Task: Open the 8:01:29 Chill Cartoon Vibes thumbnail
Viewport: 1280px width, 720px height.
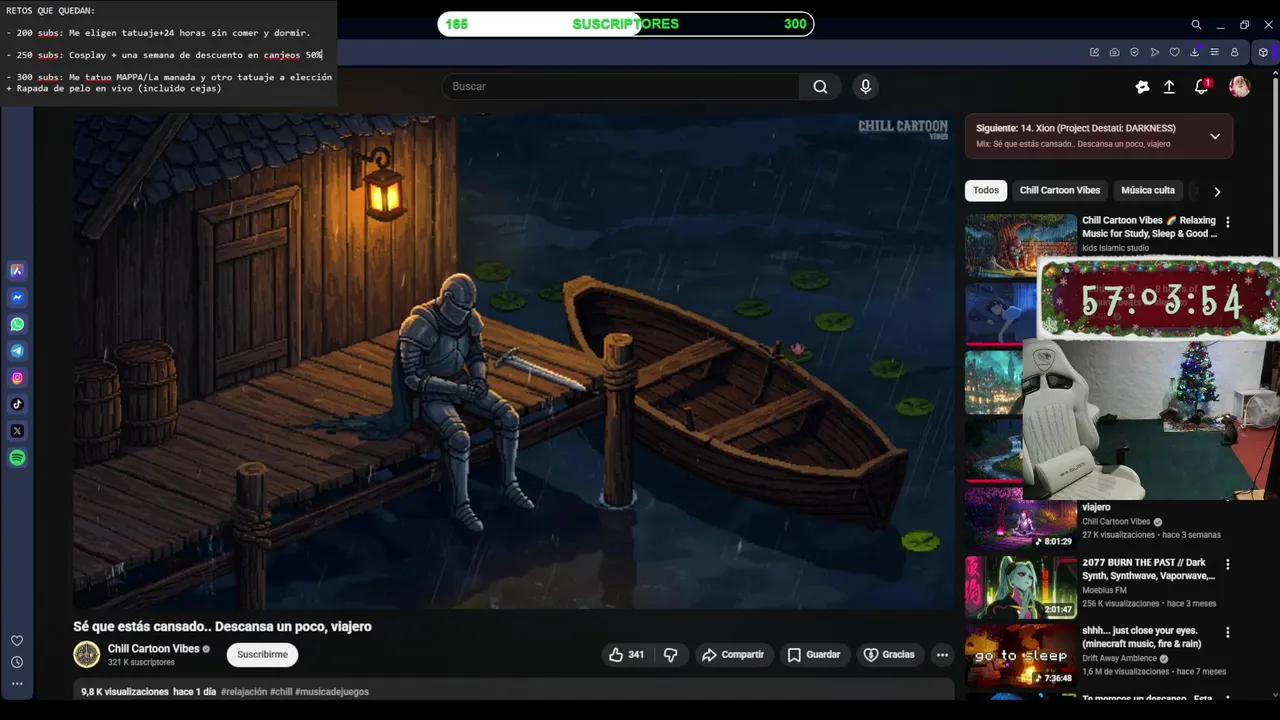Action: [1021, 520]
